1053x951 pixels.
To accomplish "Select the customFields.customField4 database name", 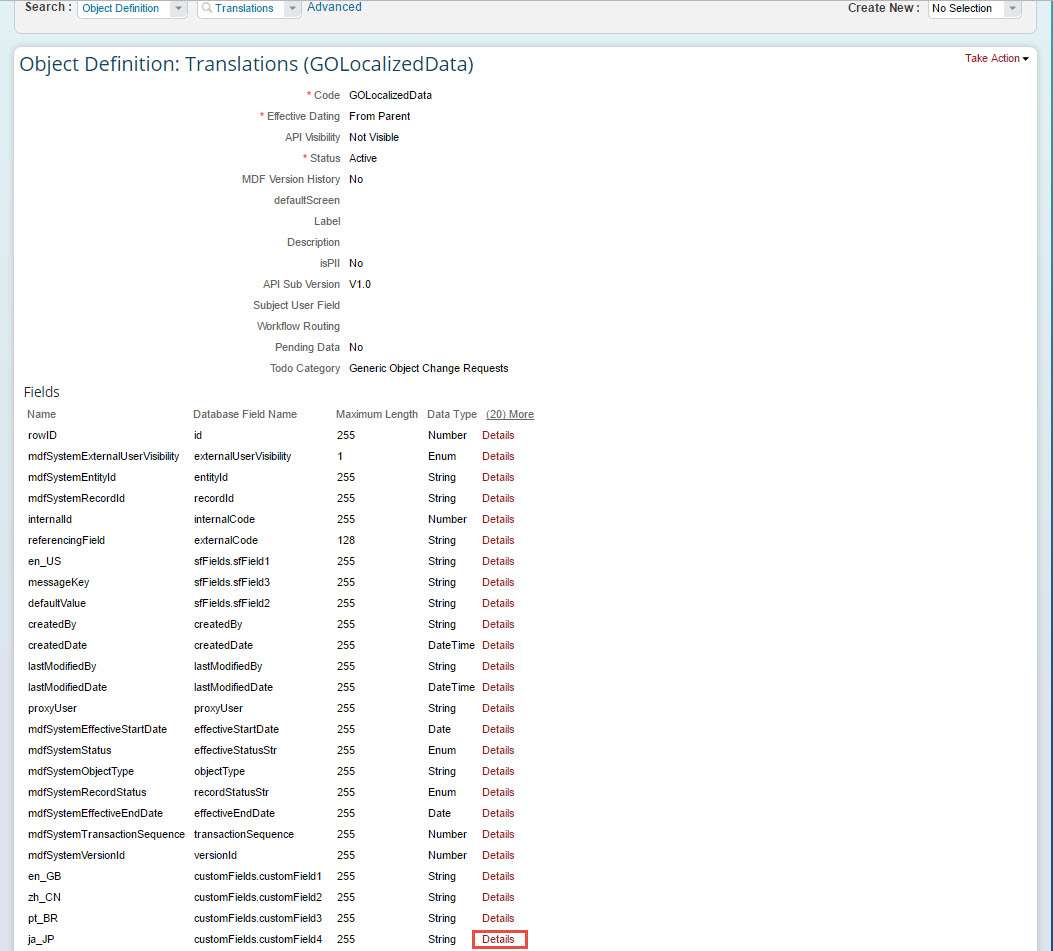I will 258,940.
